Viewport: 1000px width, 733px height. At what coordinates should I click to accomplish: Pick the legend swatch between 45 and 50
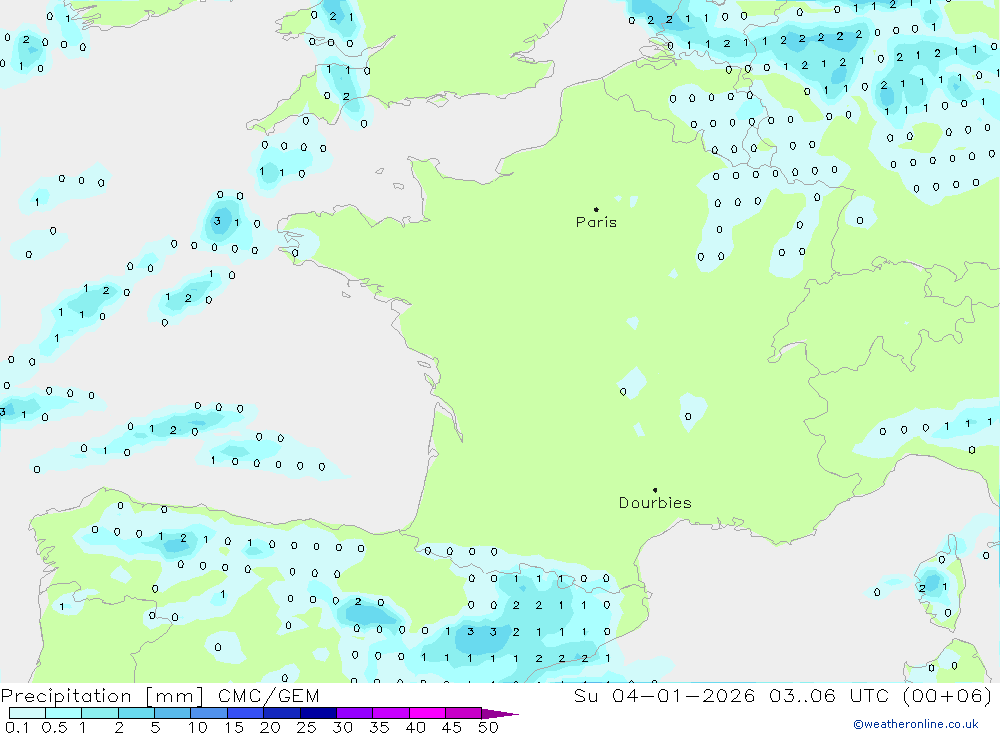tap(463, 713)
